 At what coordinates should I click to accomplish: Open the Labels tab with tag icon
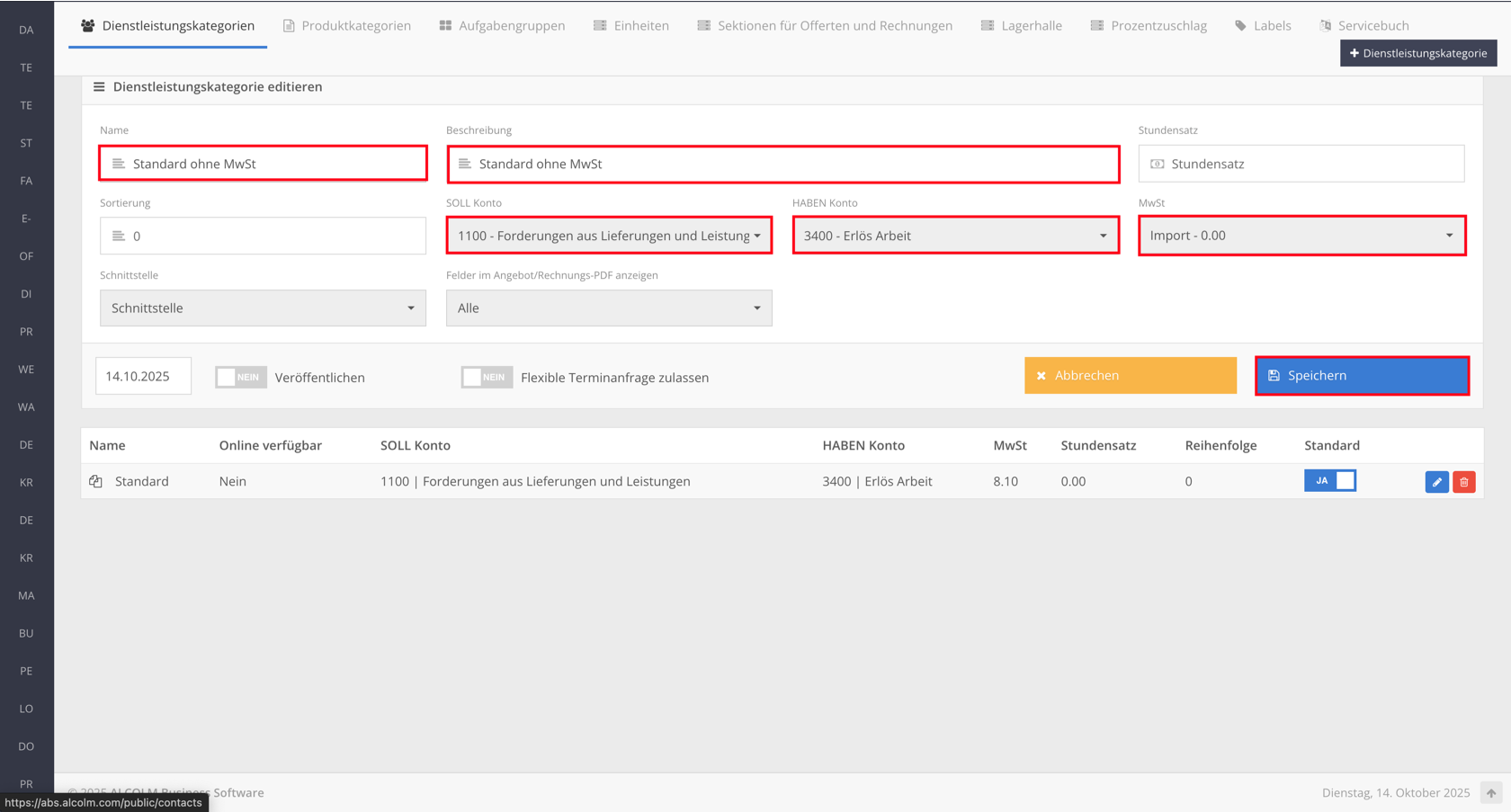coord(1241,26)
